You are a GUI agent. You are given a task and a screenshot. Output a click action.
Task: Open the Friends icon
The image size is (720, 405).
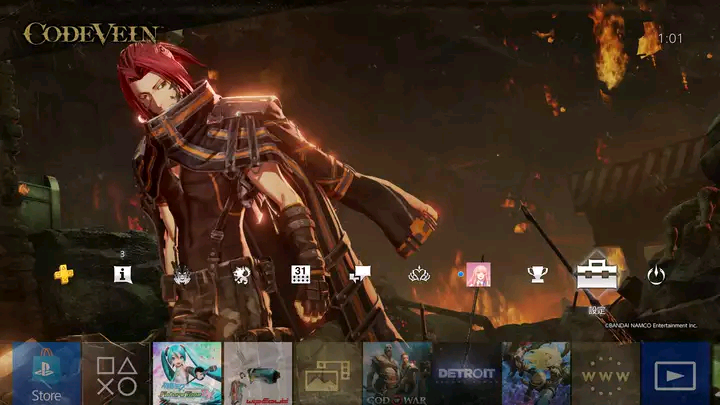coord(182,275)
